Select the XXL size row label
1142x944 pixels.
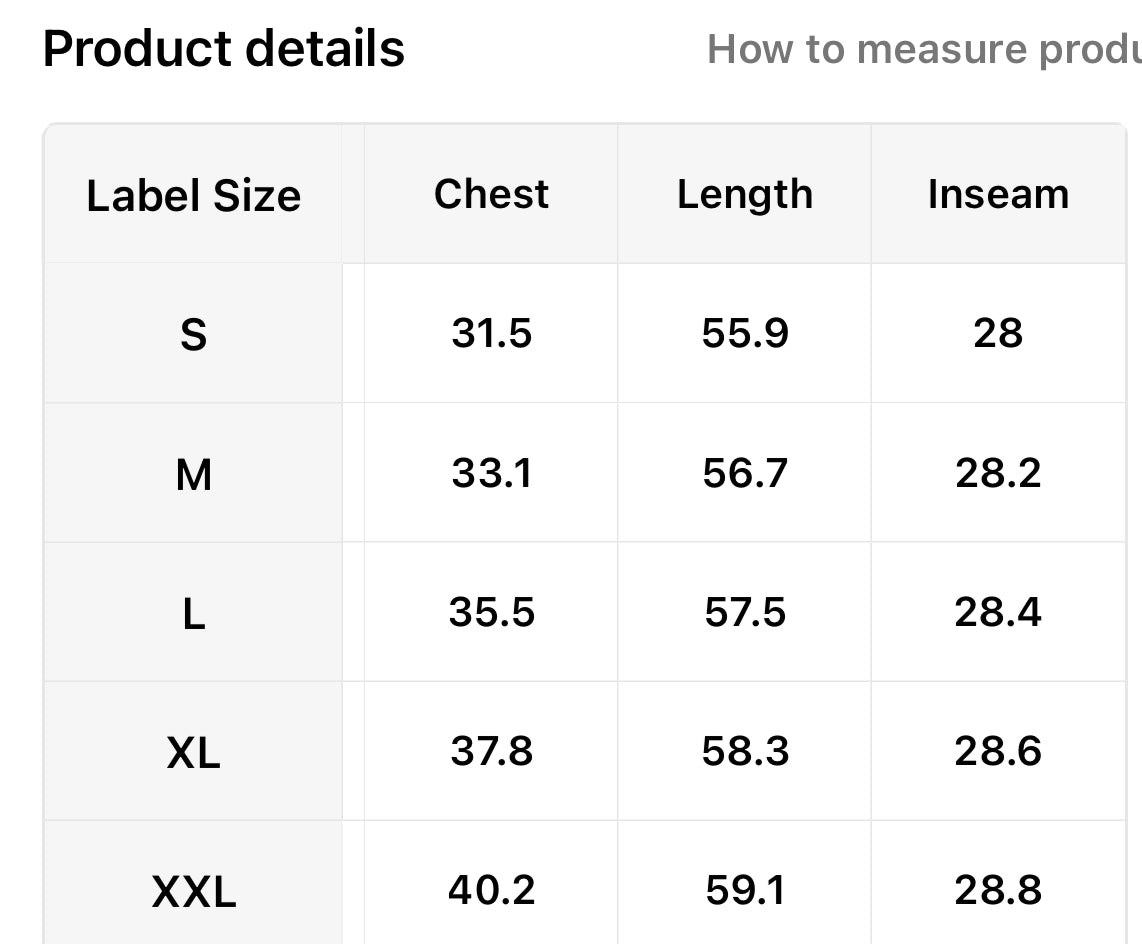[x=193, y=891]
